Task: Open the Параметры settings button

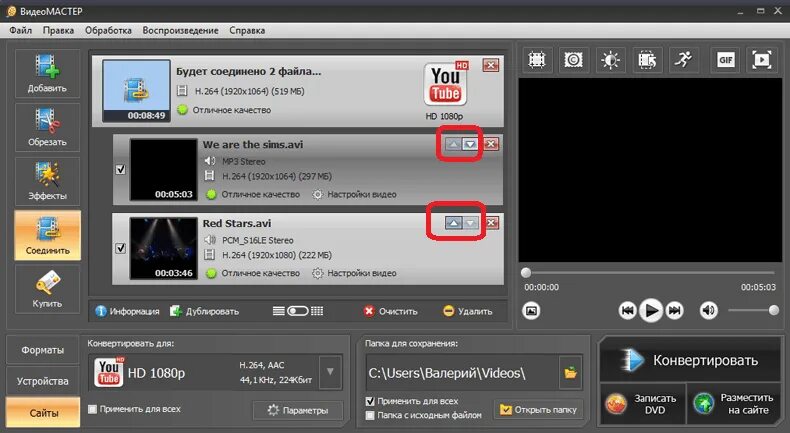Action: click(x=298, y=410)
